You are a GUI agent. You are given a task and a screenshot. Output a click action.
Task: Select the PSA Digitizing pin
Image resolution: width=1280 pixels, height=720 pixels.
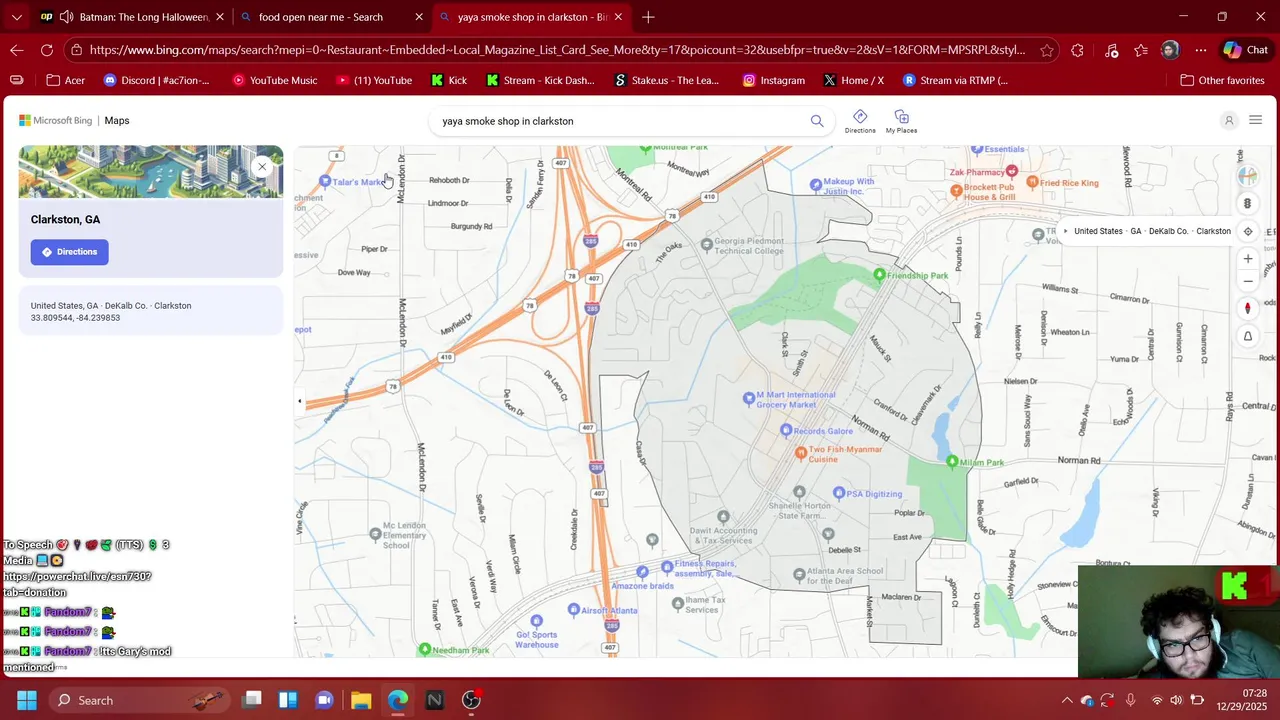(x=839, y=493)
